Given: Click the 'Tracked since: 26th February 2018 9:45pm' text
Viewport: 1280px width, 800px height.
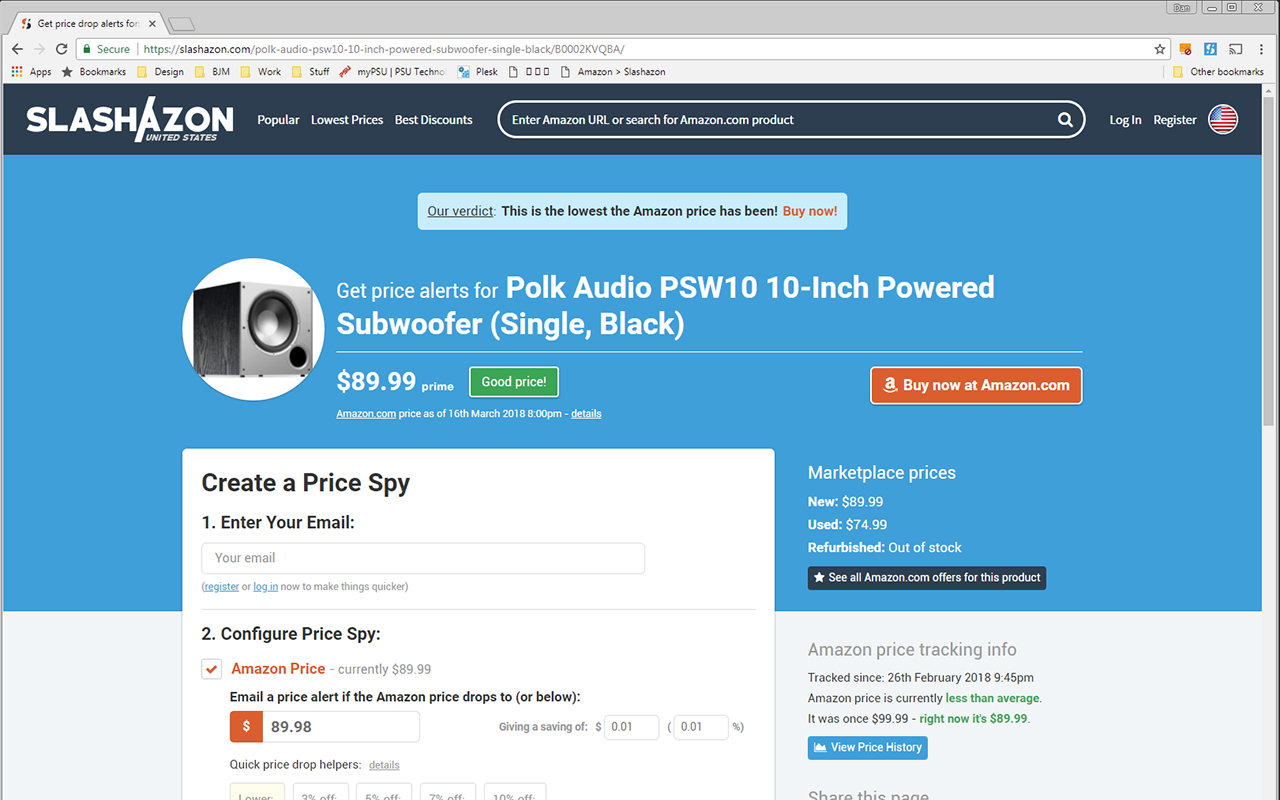Looking at the screenshot, I should click(x=921, y=677).
